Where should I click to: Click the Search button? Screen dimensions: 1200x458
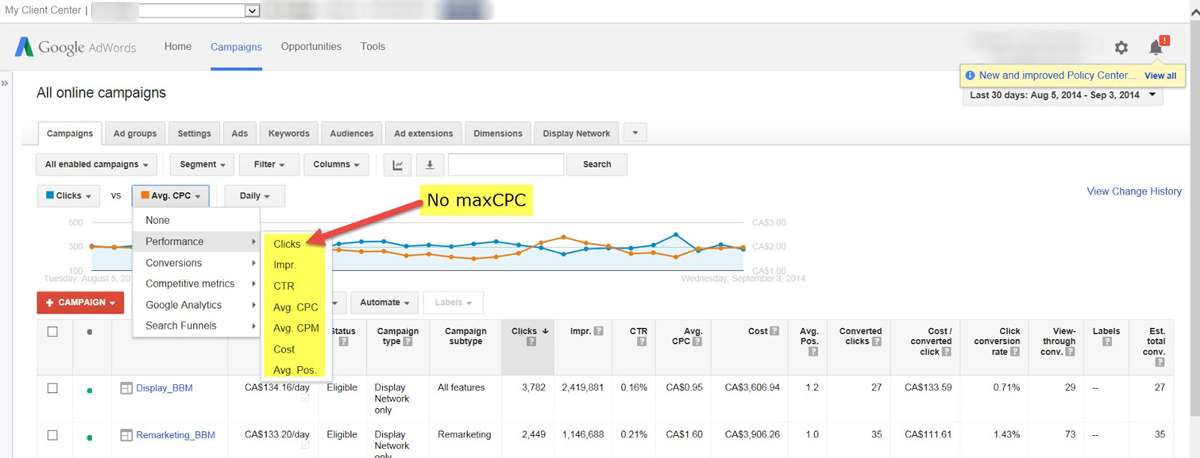[596, 165]
